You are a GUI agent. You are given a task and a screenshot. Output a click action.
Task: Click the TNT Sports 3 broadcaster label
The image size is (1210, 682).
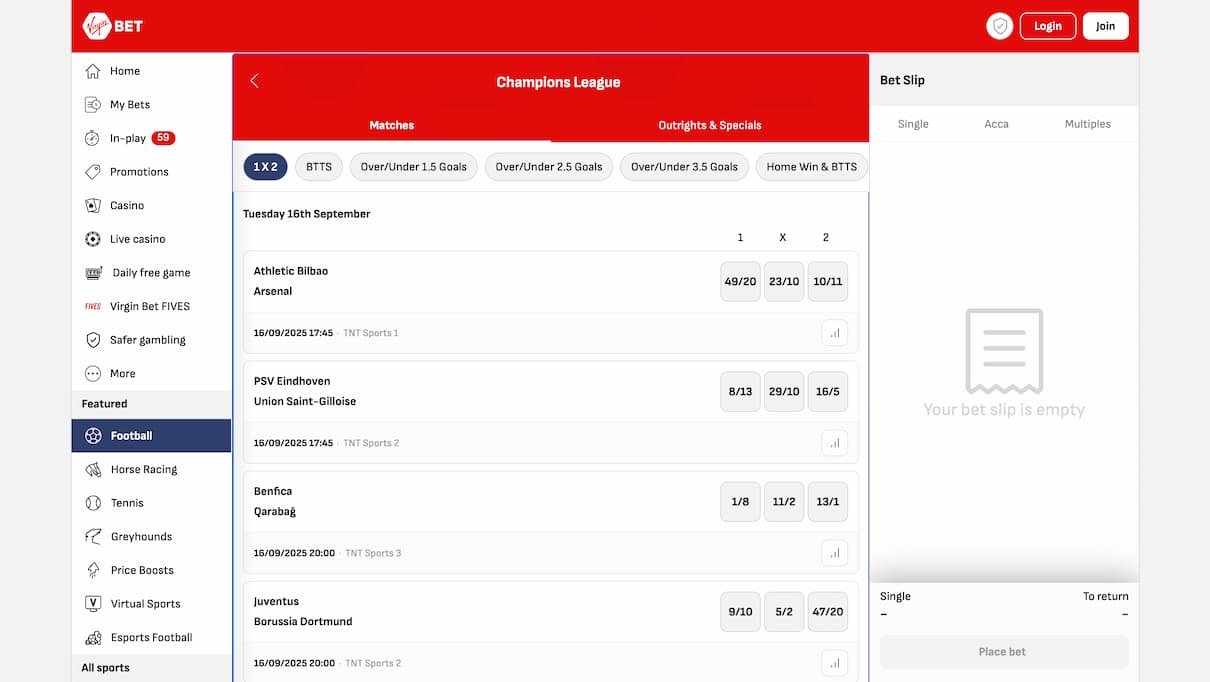[373, 553]
